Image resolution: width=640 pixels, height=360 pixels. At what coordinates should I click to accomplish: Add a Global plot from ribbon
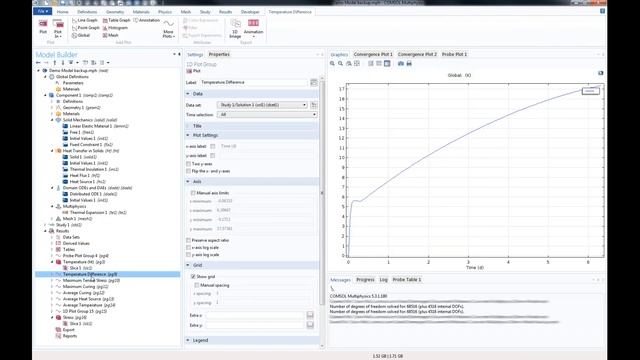[x=81, y=36]
